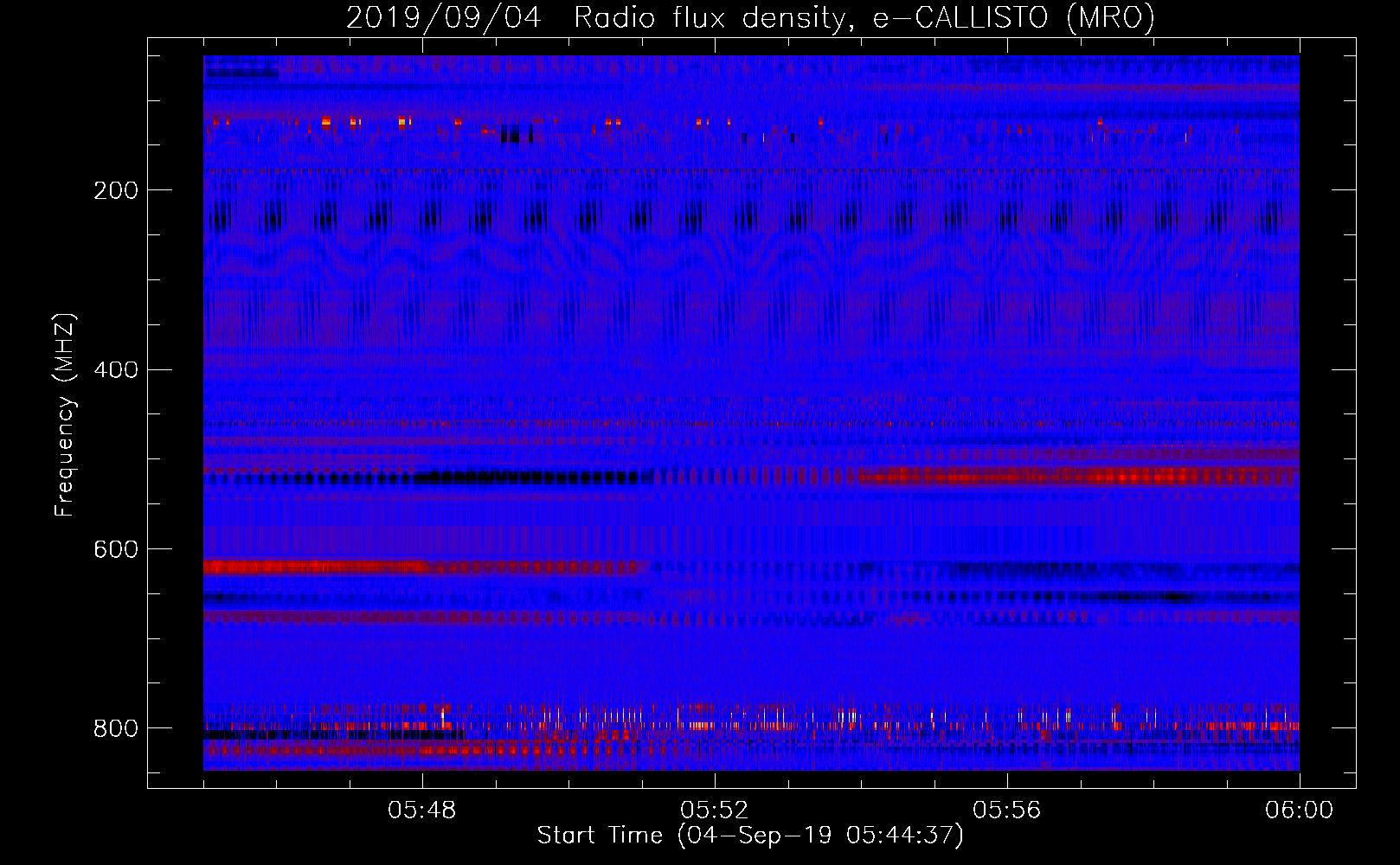The width and height of the screenshot is (1400, 865).
Task: Click the 'Start Time (04-Sep-19 05:44:37)' label
Action: click(750, 836)
